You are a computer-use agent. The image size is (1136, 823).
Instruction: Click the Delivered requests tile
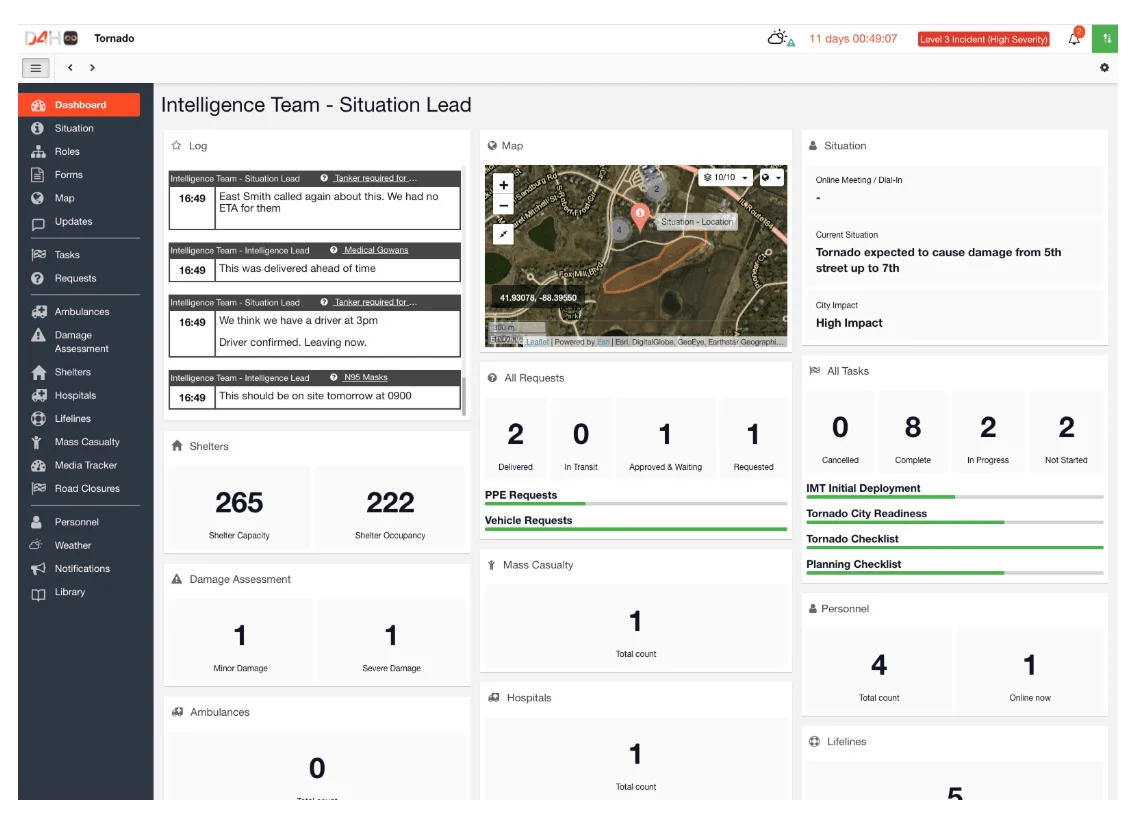click(515, 438)
